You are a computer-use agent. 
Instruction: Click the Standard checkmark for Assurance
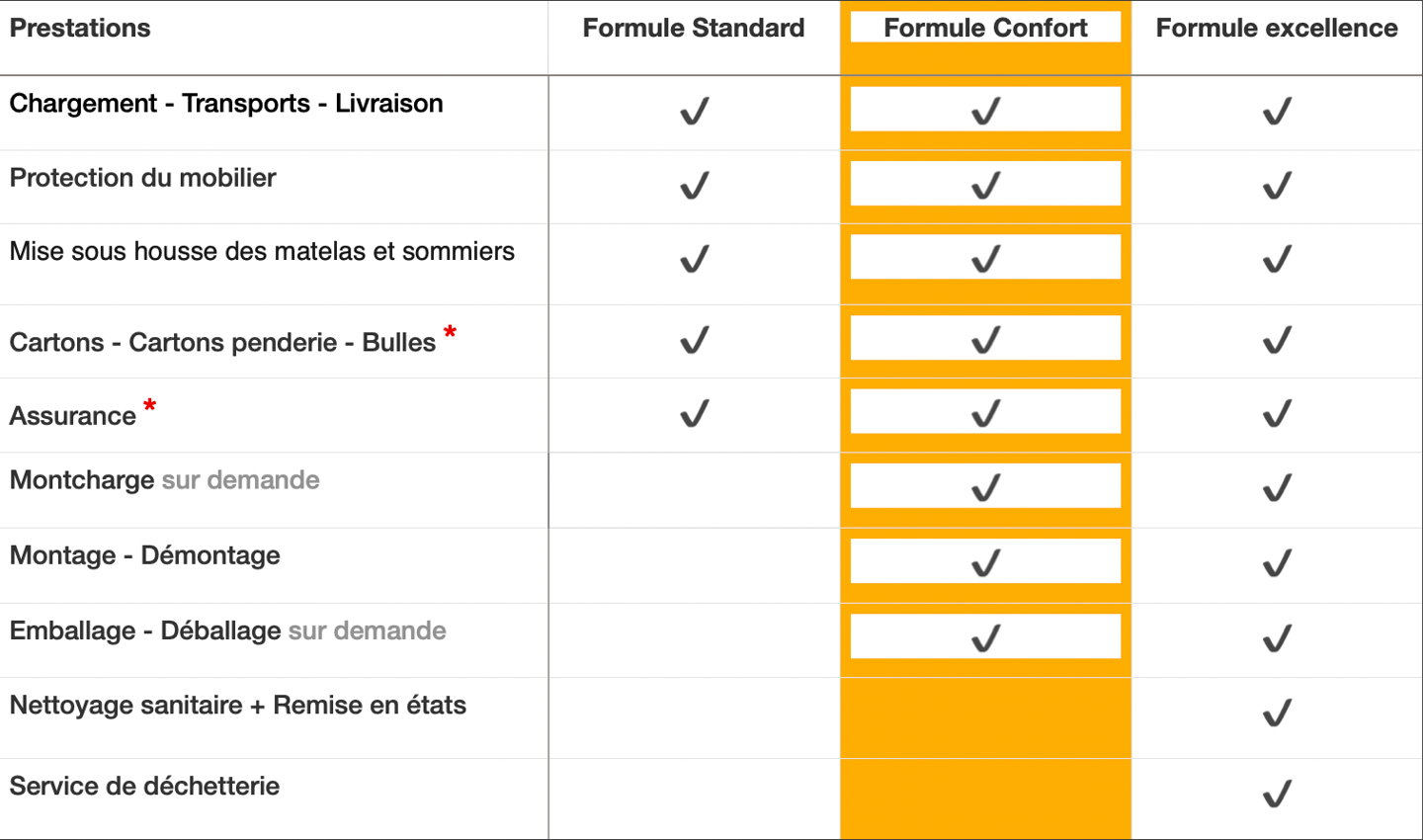coord(695,413)
